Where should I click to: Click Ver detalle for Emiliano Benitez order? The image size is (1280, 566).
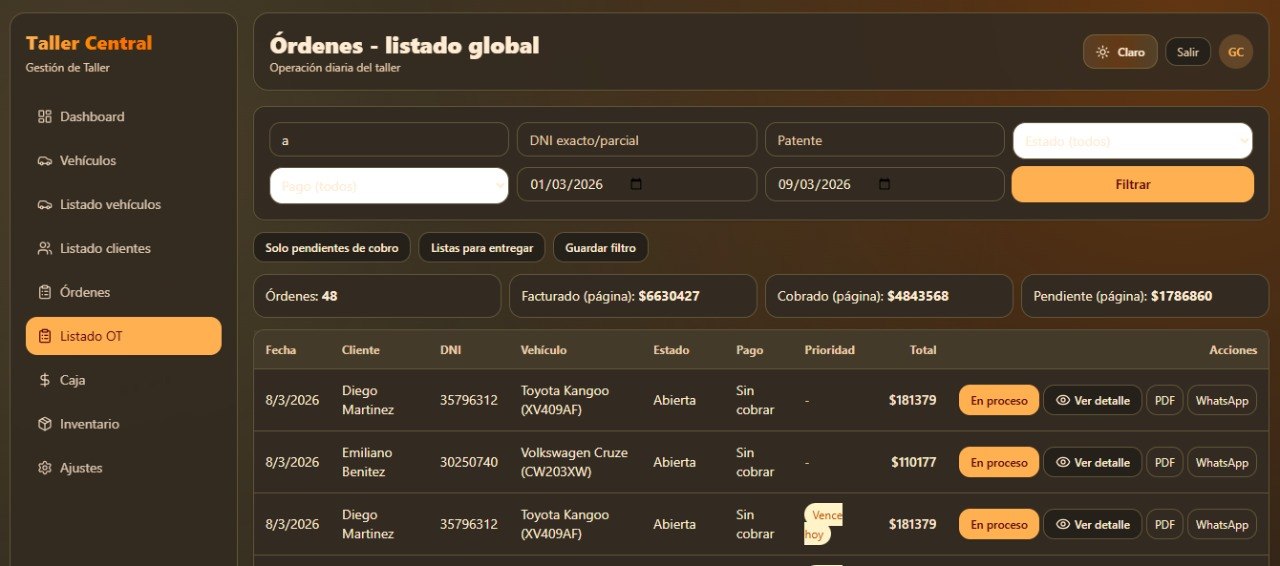pyautogui.click(x=1092, y=463)
